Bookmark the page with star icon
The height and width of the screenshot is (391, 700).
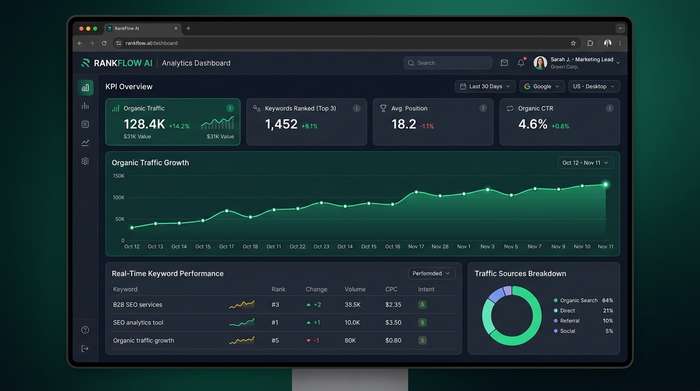573,43
